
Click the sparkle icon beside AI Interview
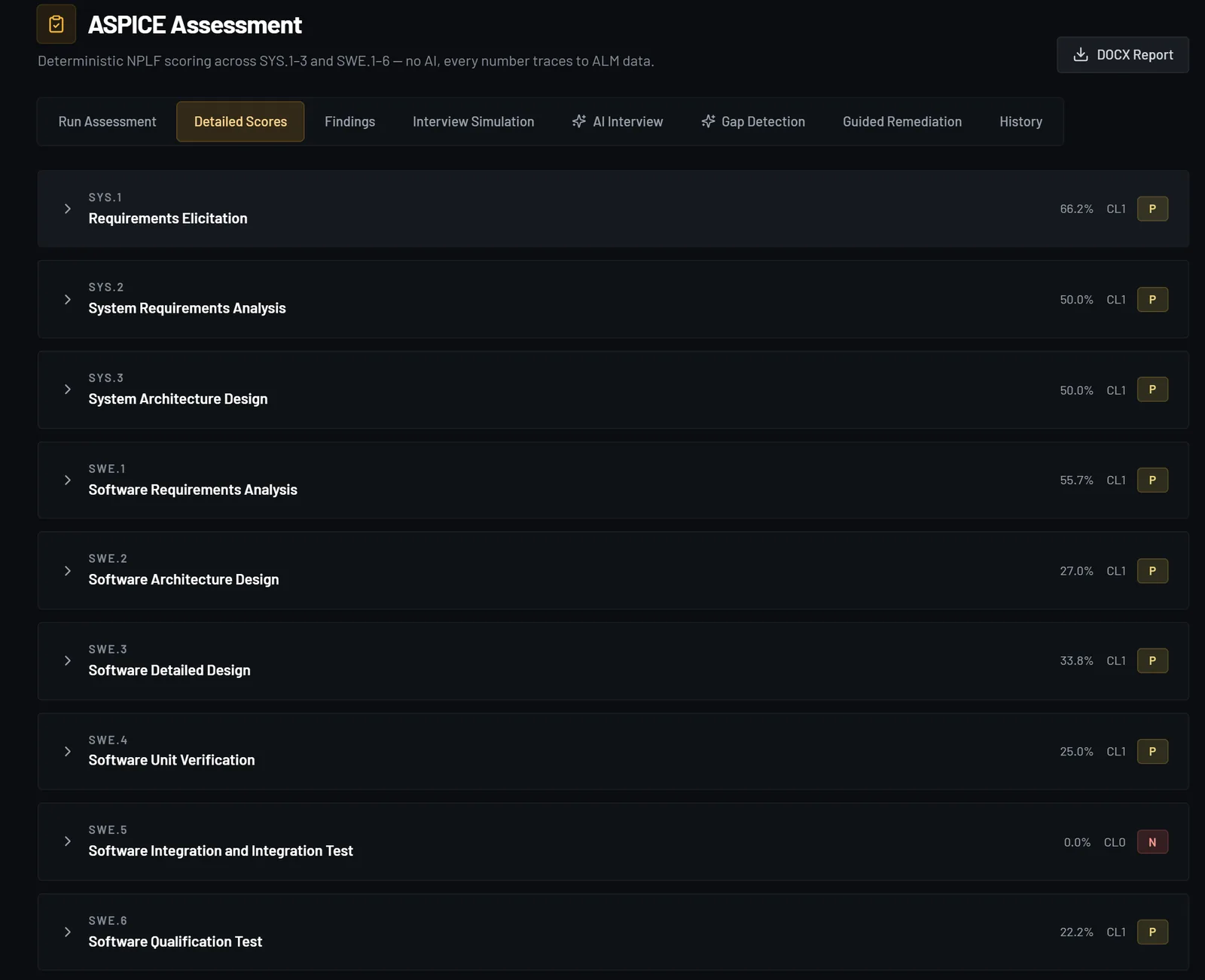click(x=579, y=121)
